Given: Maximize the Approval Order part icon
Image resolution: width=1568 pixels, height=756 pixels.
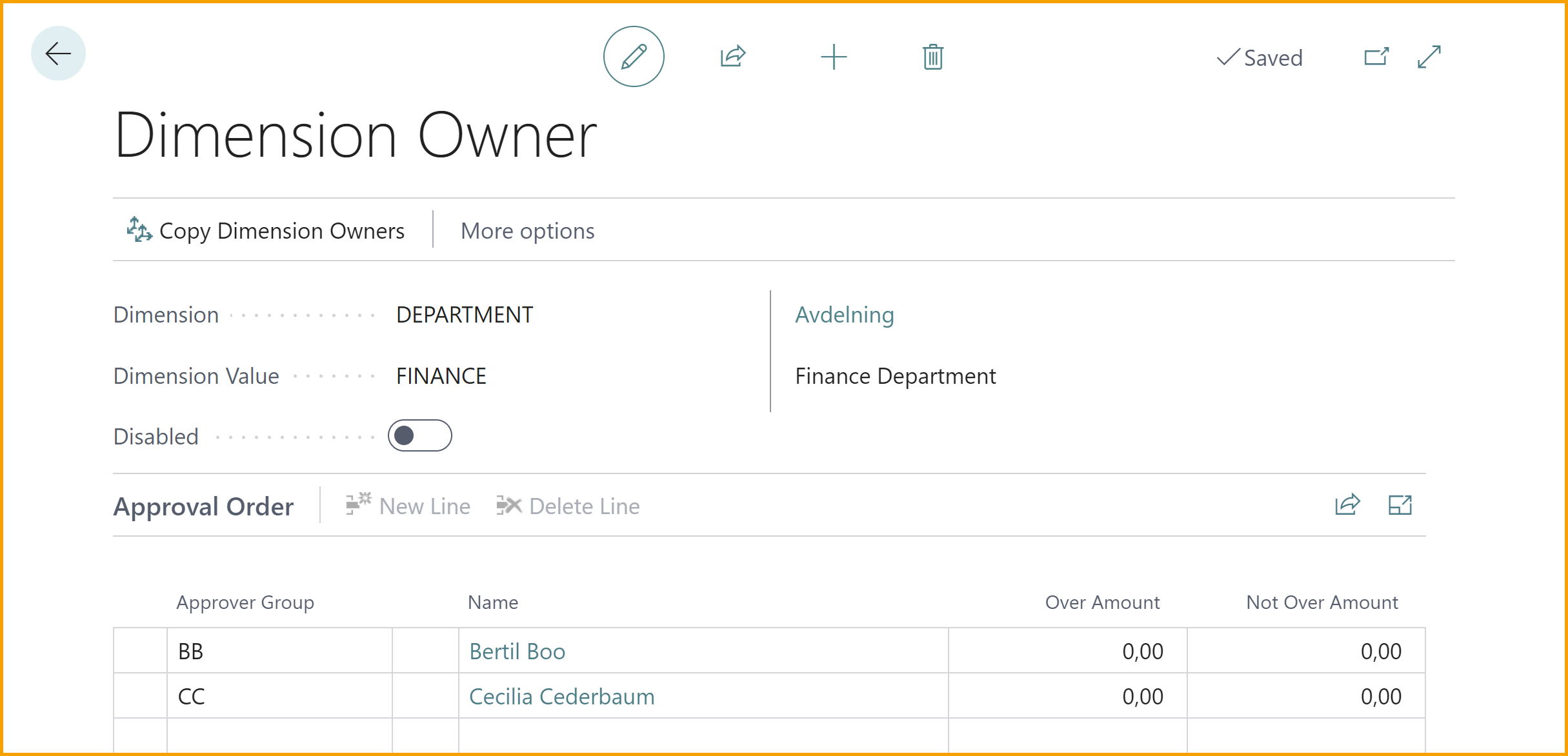Looking at the screenshot, I should (1400, 505).
